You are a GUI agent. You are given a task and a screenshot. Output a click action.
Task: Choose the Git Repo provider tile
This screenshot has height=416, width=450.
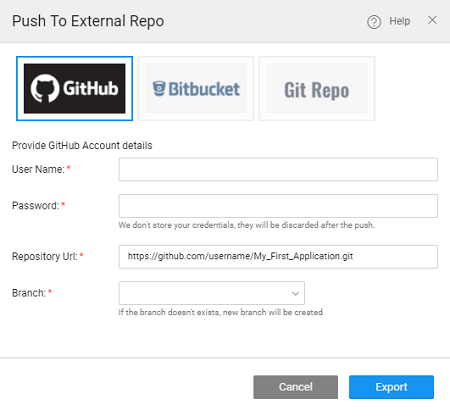tap(317, 89)
